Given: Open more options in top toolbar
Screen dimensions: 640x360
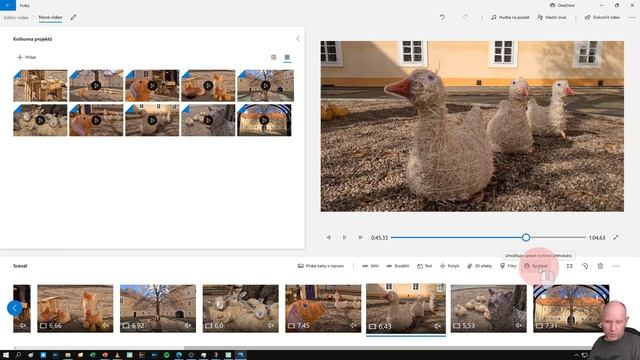Looking at the screenshot, I should click(632, 18).
